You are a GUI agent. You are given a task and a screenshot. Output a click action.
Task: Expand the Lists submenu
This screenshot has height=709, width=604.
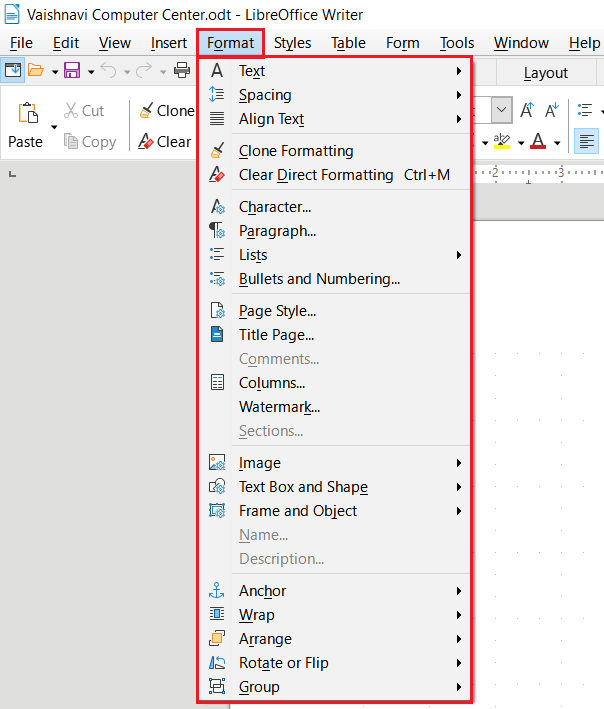(x=335, y=255)
